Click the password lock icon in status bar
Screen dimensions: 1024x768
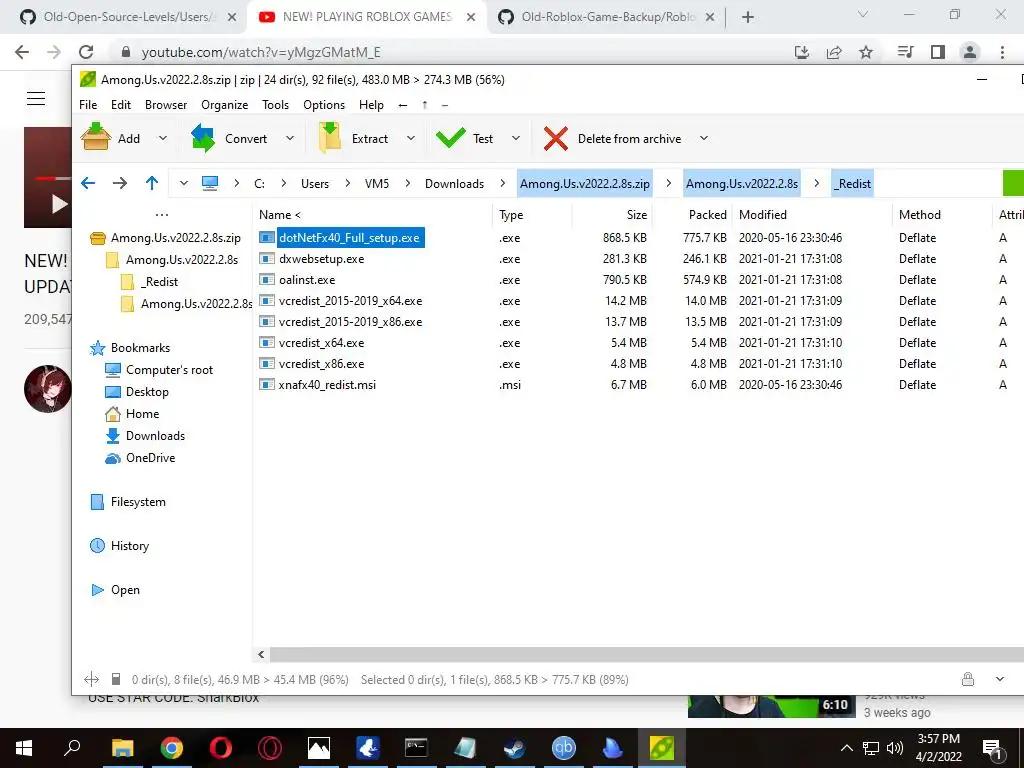click(968, 679)
